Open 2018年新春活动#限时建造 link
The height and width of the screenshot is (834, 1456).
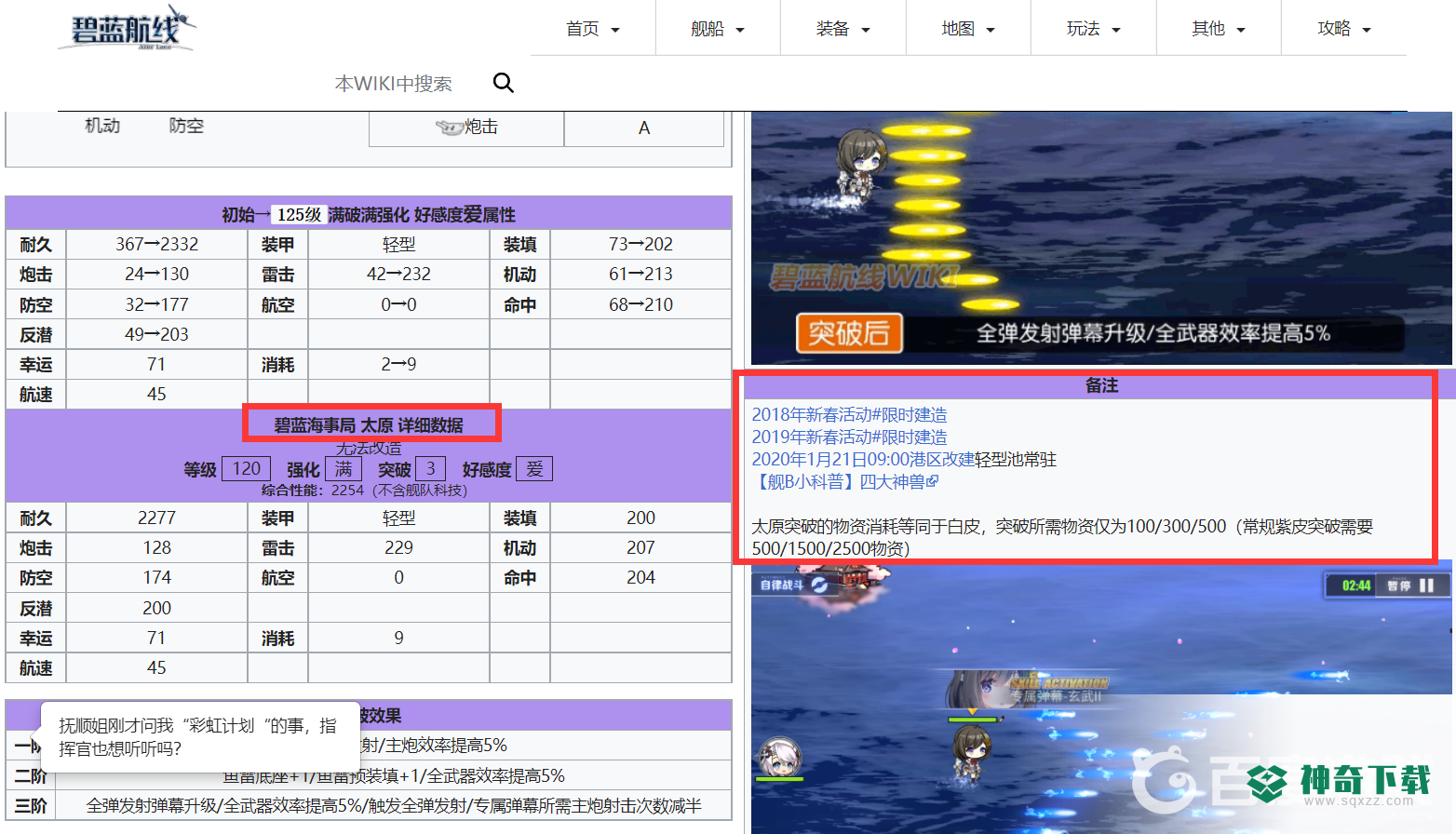click(x=849, y=414)
